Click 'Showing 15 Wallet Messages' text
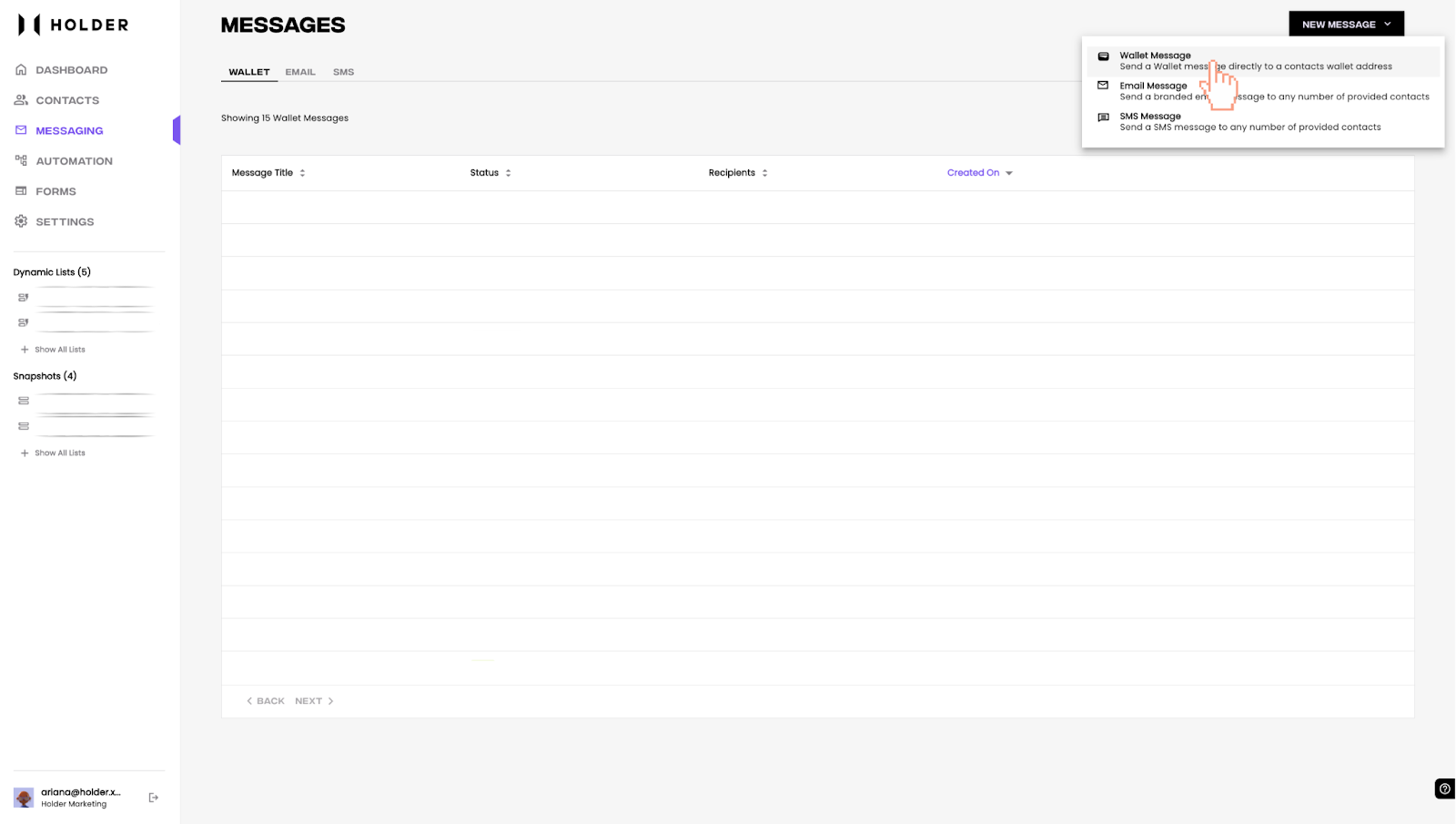1456x824 pixels. (285, 118)
